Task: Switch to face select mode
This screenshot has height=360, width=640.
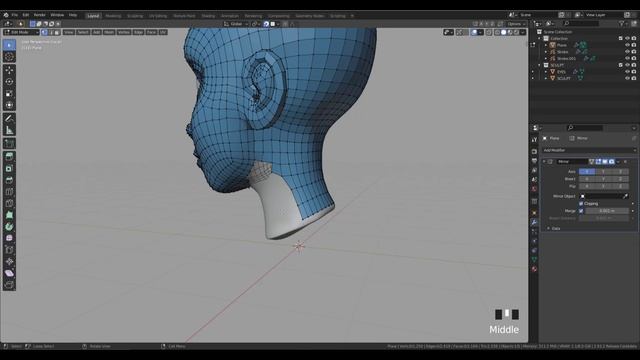Action: tap(57, 32)
